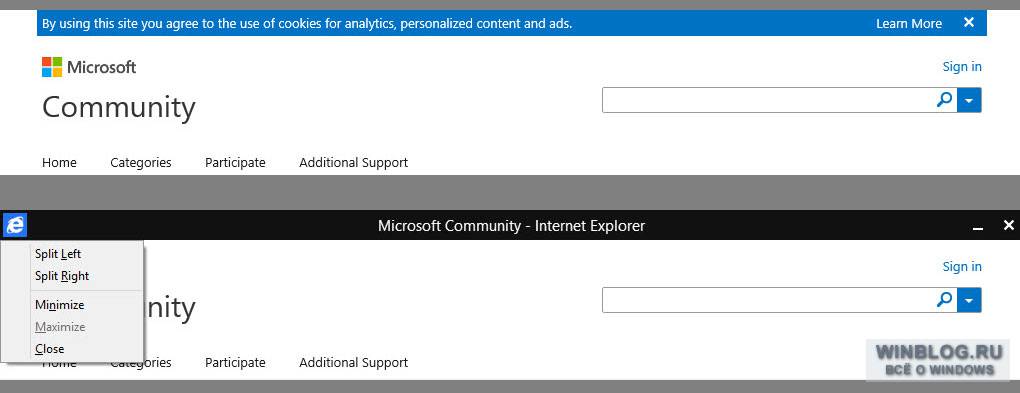1020x393 pixels.
Task: Minimize the Internet Explorer window from title bar
Action: 977,226
